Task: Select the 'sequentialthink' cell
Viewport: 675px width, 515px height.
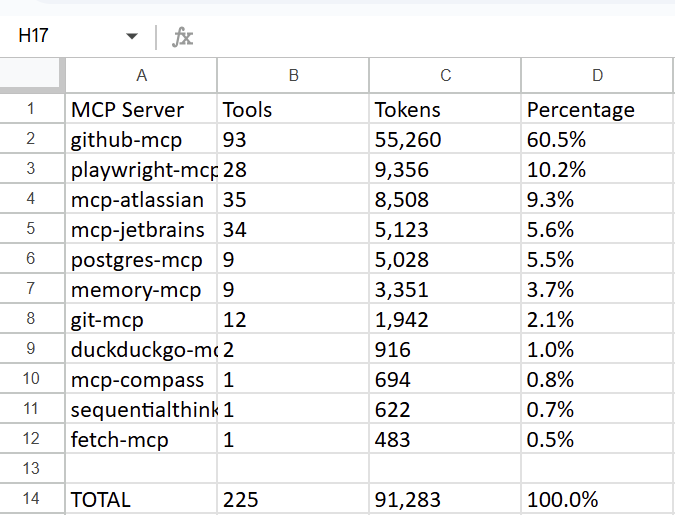Action: click(x=141, y=409)
